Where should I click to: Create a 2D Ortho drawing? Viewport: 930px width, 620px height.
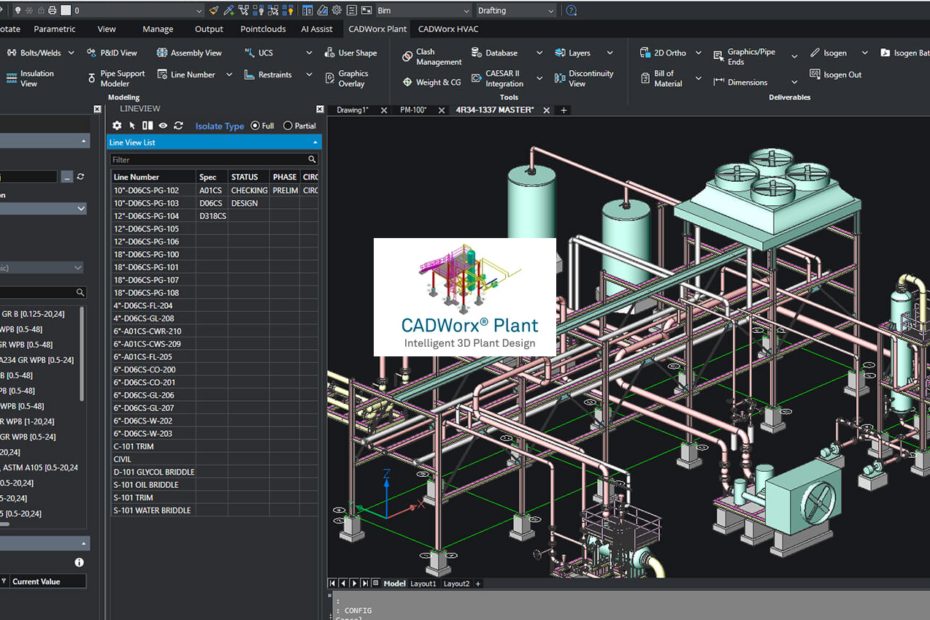(x=663, y=53)
